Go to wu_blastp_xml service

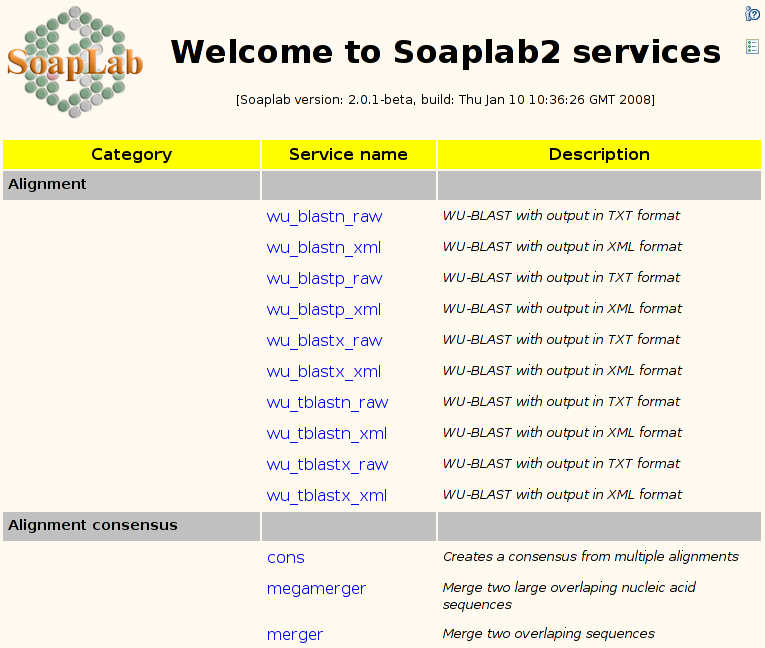coord(323,309)
